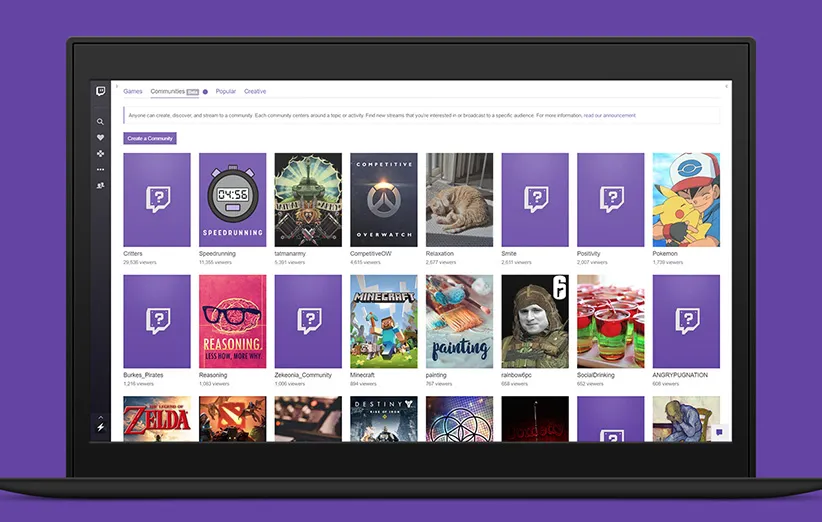Click the Twitch logo in the sidebar

tap(100, 92)
